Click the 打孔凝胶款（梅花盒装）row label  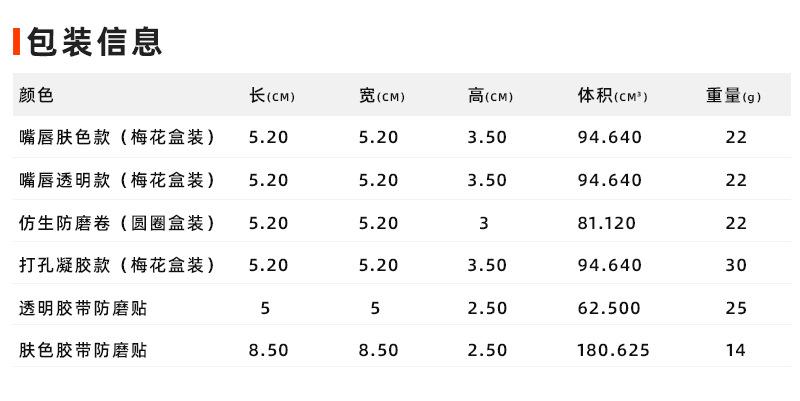pos(118,266)
